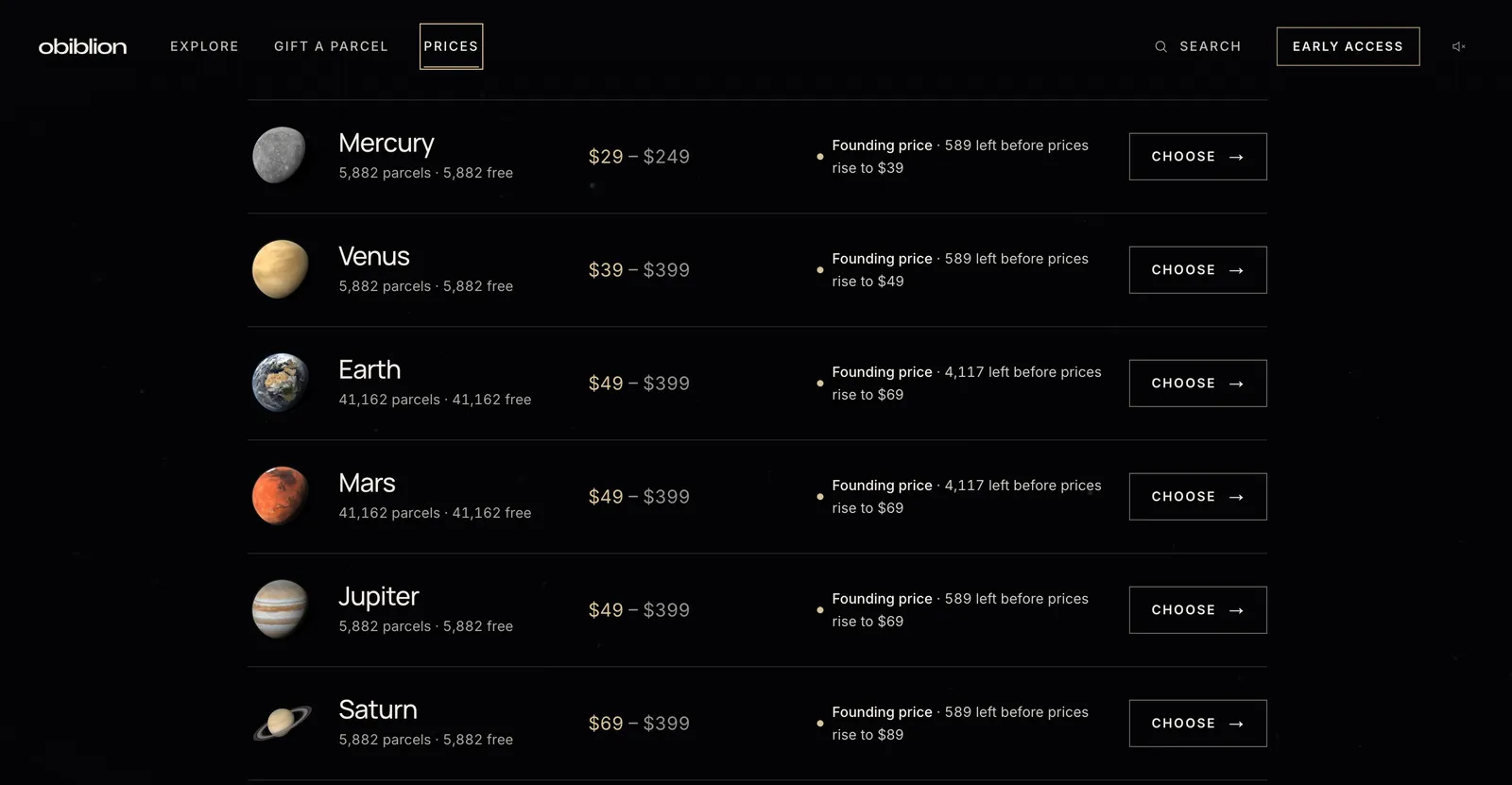Choose the Mercury row

pos(1197,157)
